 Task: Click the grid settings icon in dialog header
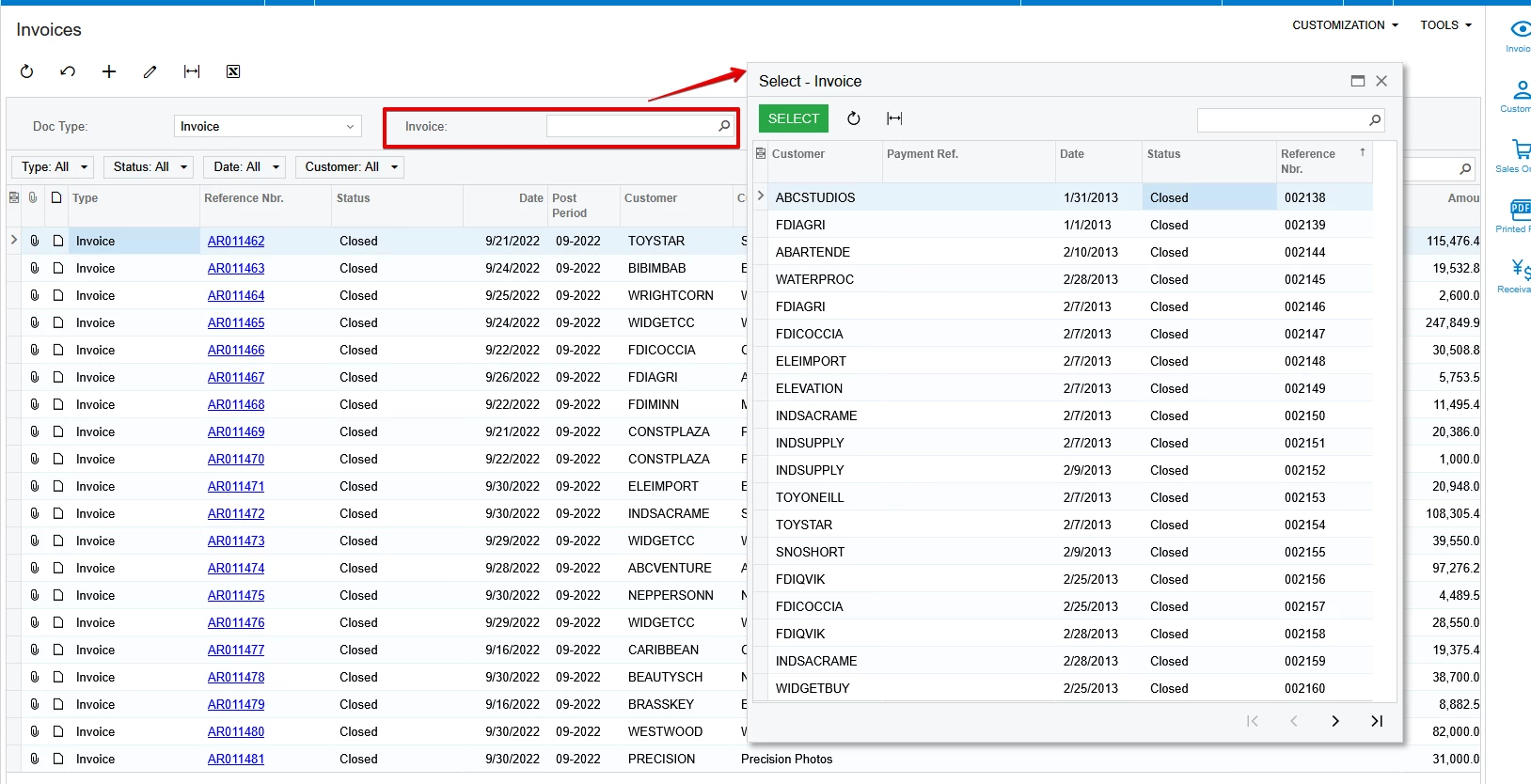[761, 153]
